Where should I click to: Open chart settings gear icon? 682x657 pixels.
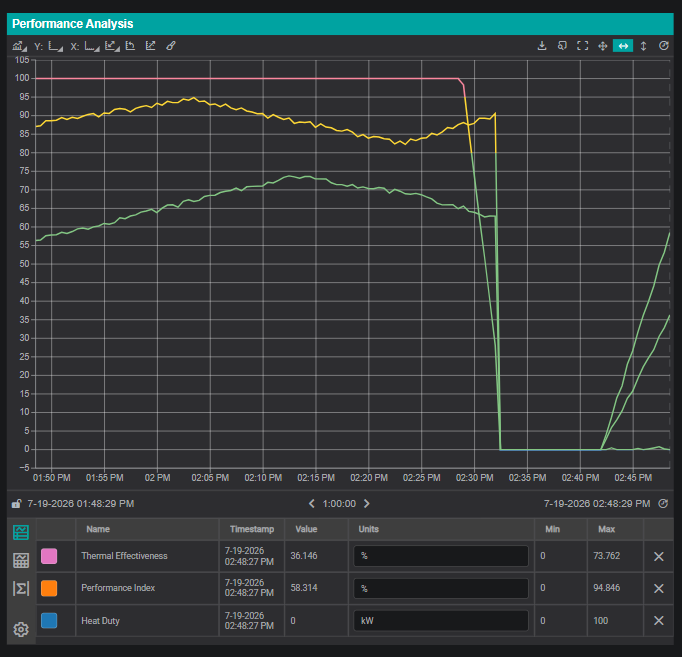(21, 629)
